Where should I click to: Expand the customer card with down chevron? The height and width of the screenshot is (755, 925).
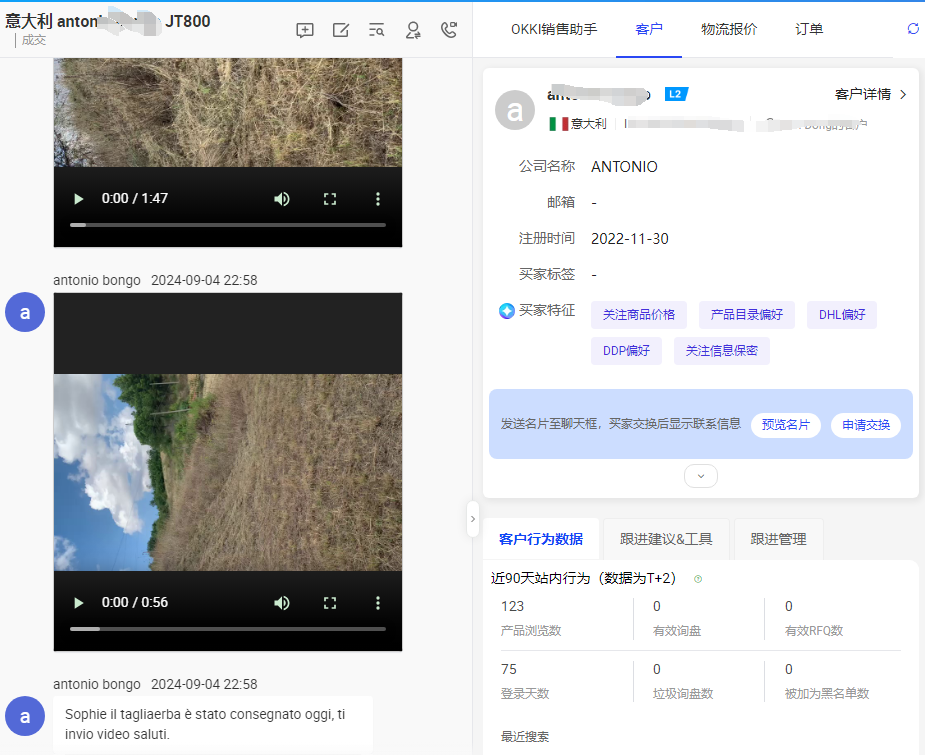point(700,476)
